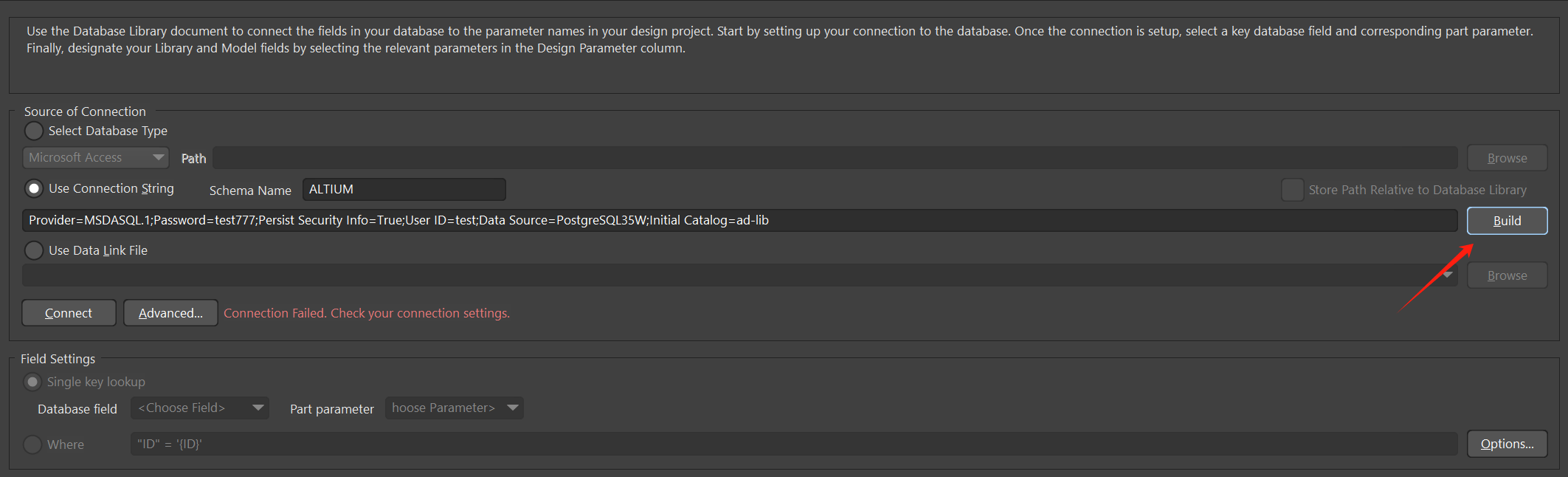Select the 'Single key lookup' radio button

(x=32, y=382)
